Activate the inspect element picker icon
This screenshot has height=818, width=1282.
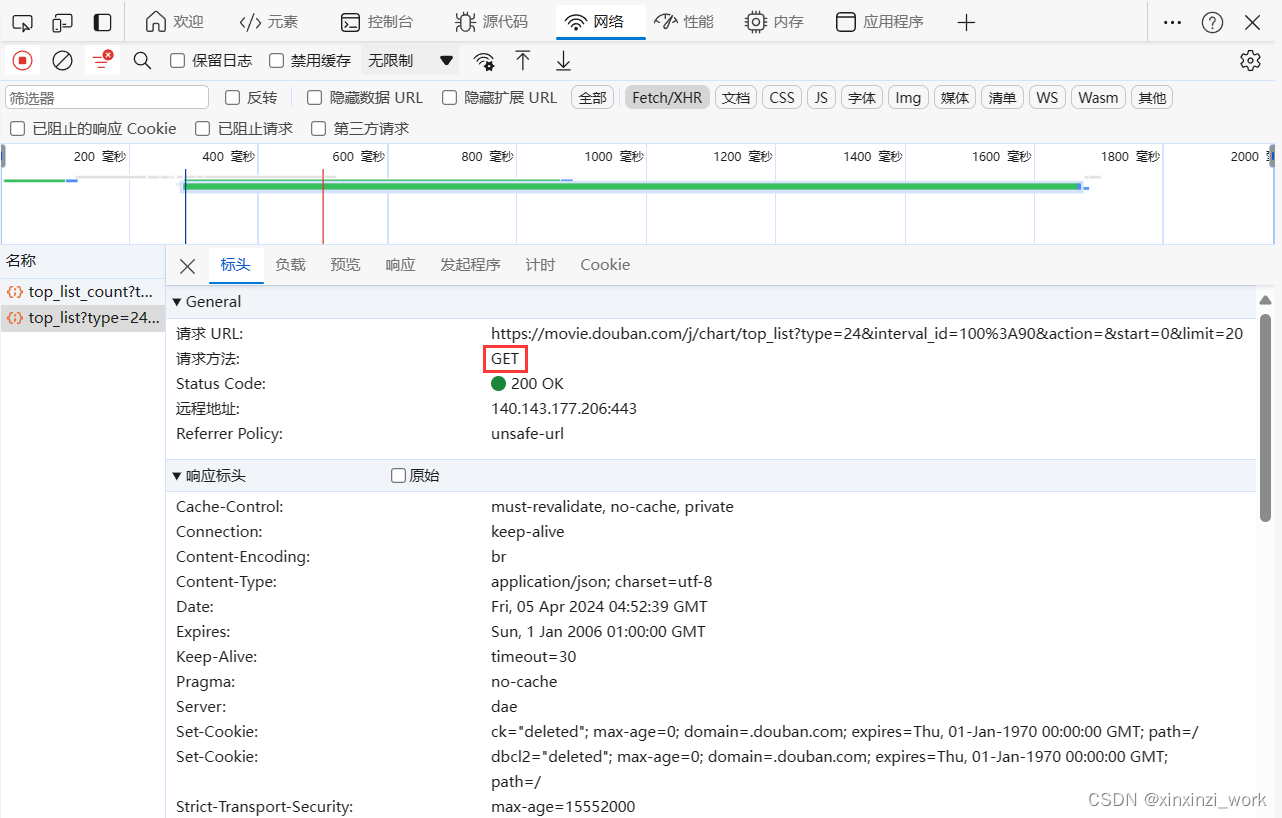22,22
